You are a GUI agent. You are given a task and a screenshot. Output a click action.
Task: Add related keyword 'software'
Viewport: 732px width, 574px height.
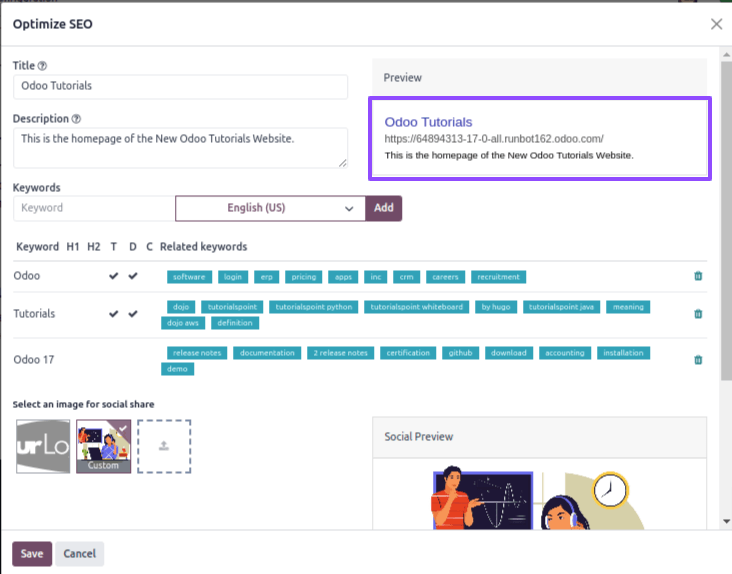(189, 277)
